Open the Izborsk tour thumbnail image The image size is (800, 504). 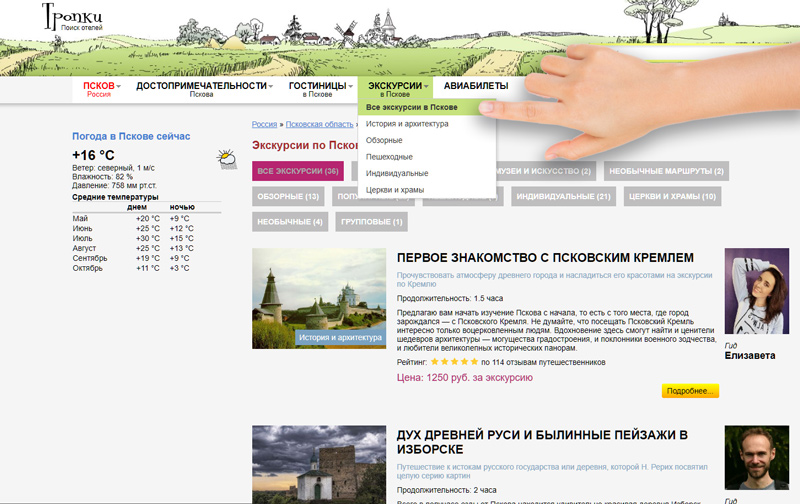[319, 464]
